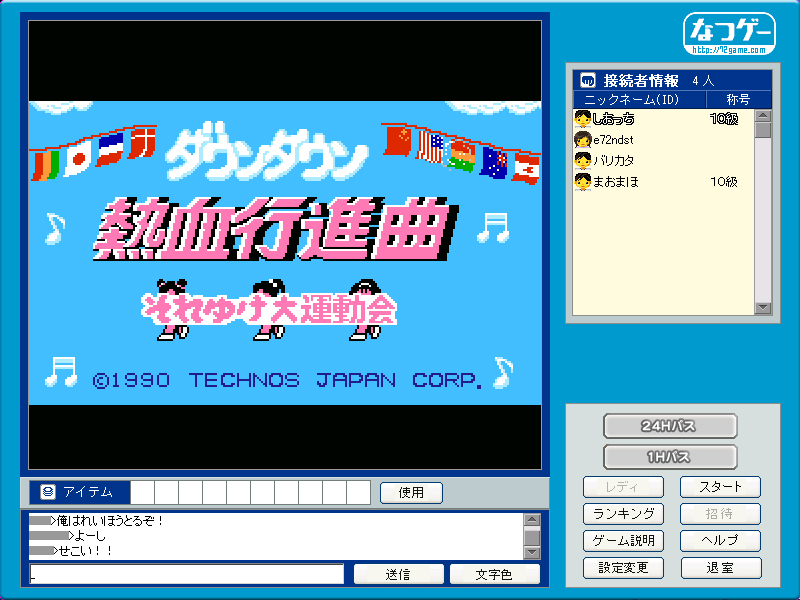Click the 24Hパス button
Viewport: 800px width, 600px height.
tap(670, 426)
